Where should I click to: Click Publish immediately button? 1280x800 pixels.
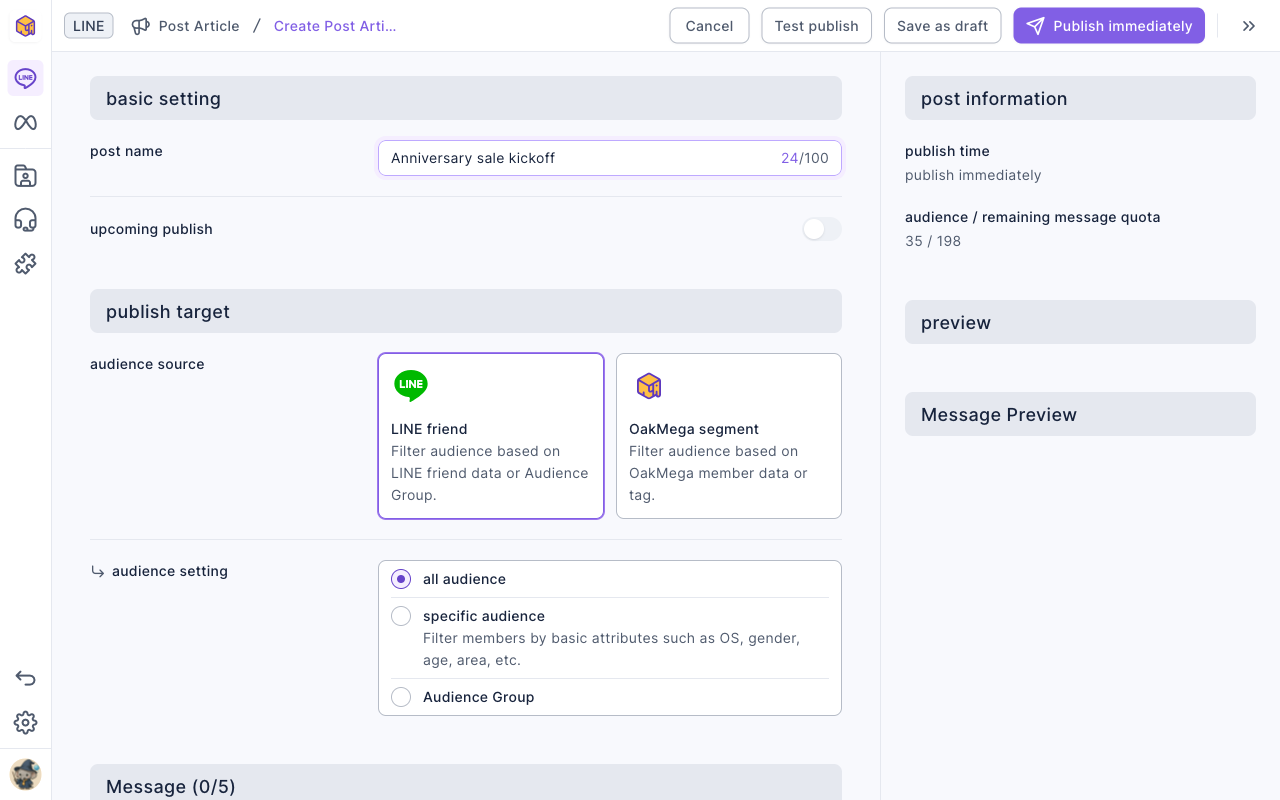[1109, 26]
